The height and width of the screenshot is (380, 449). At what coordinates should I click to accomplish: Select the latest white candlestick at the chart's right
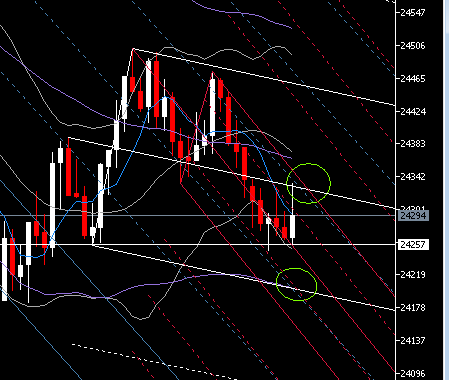[293, 227]
